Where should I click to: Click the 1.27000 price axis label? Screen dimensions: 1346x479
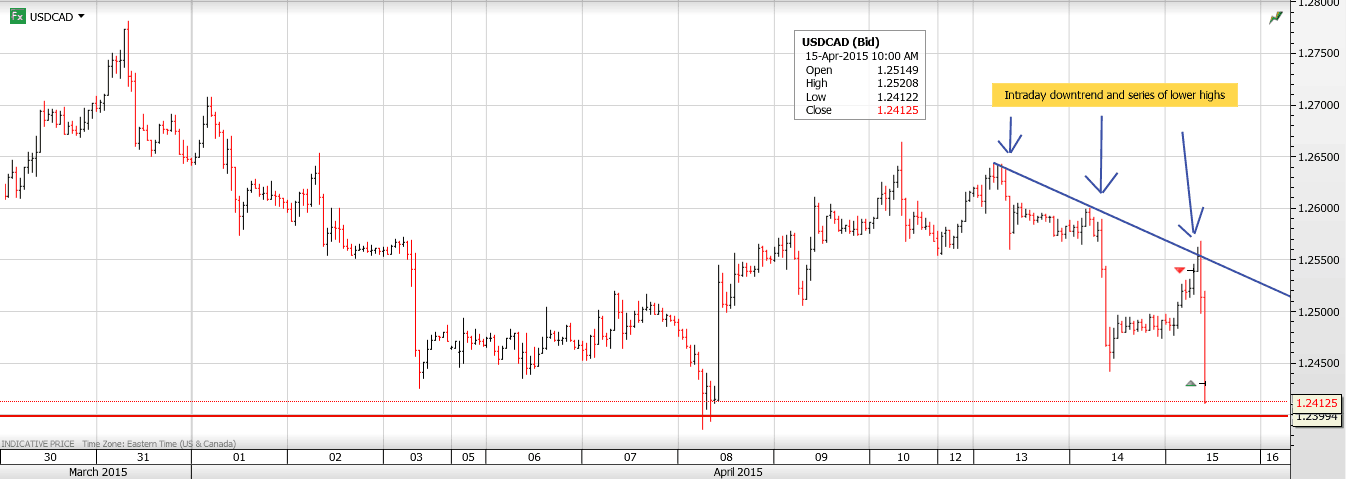(1320, 105)
